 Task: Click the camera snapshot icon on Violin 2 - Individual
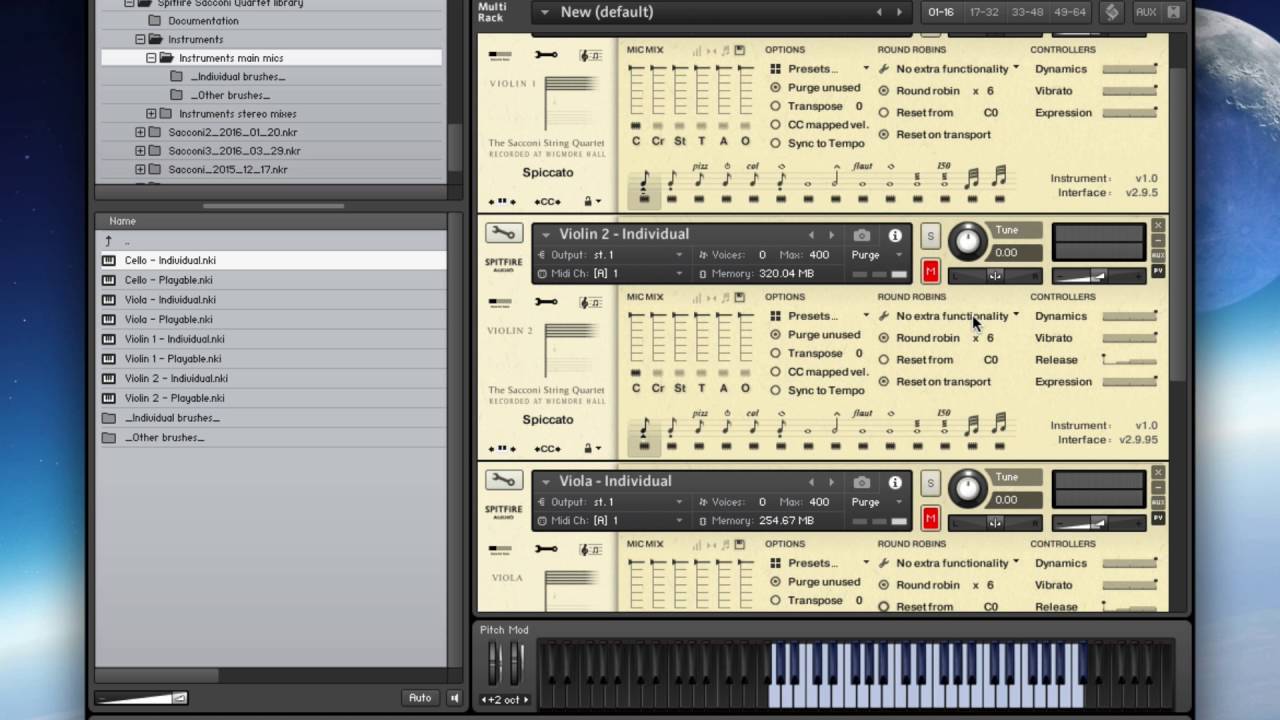[862, 235]
